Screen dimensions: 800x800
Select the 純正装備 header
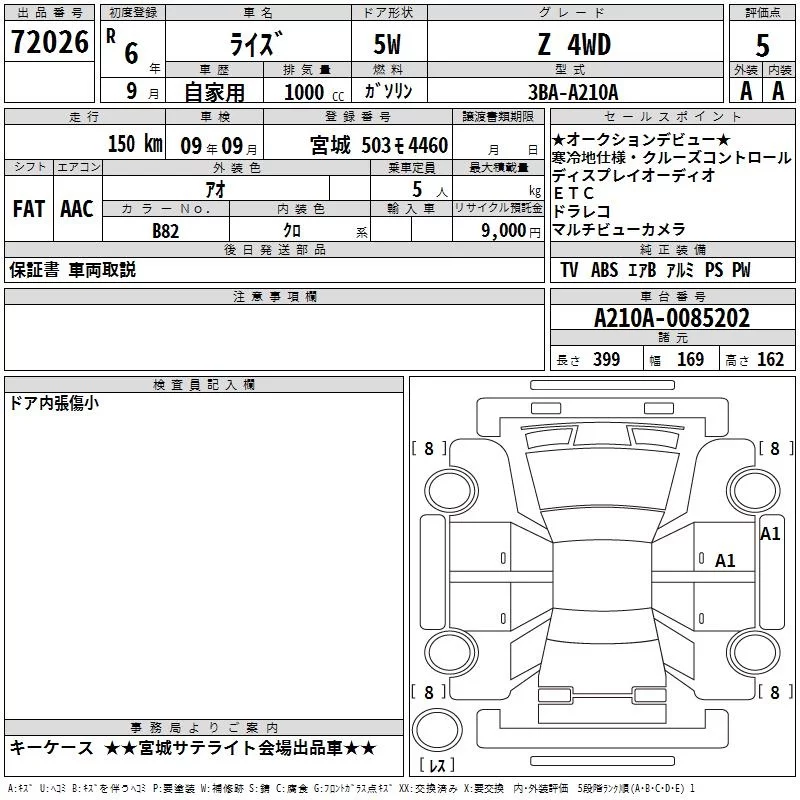673,249
